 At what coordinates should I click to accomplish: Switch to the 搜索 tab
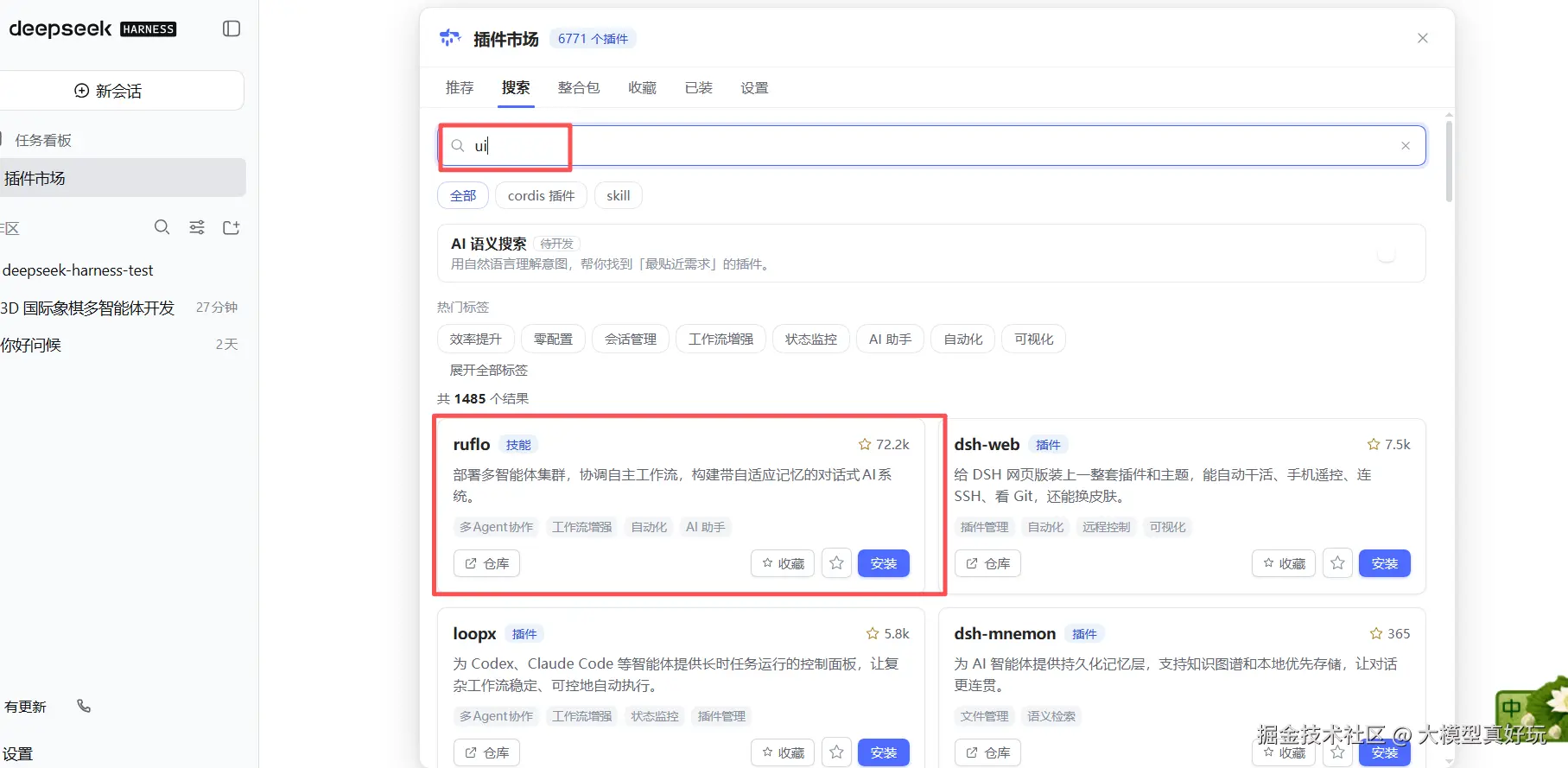(x=516, y=87)
